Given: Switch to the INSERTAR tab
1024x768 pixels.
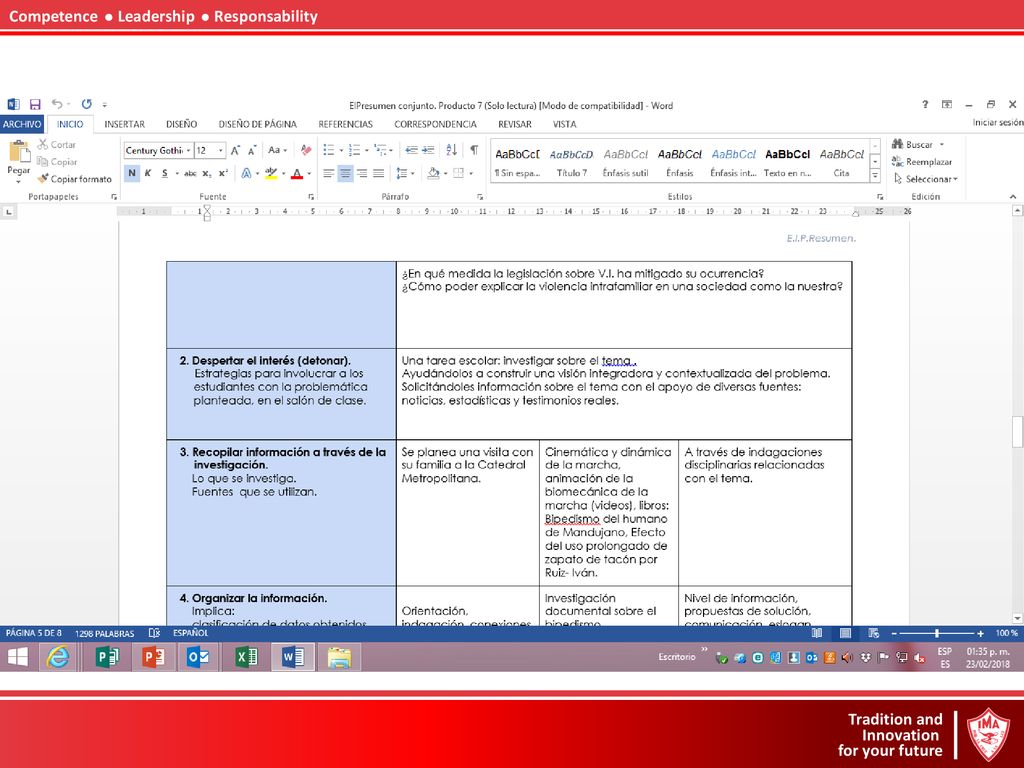Looking at the screenshot, I should click(124, 124).
